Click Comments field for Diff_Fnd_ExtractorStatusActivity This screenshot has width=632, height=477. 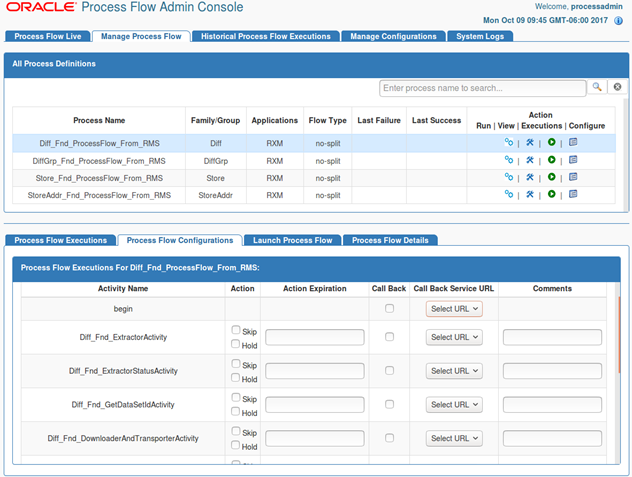(x=552, y=371)
